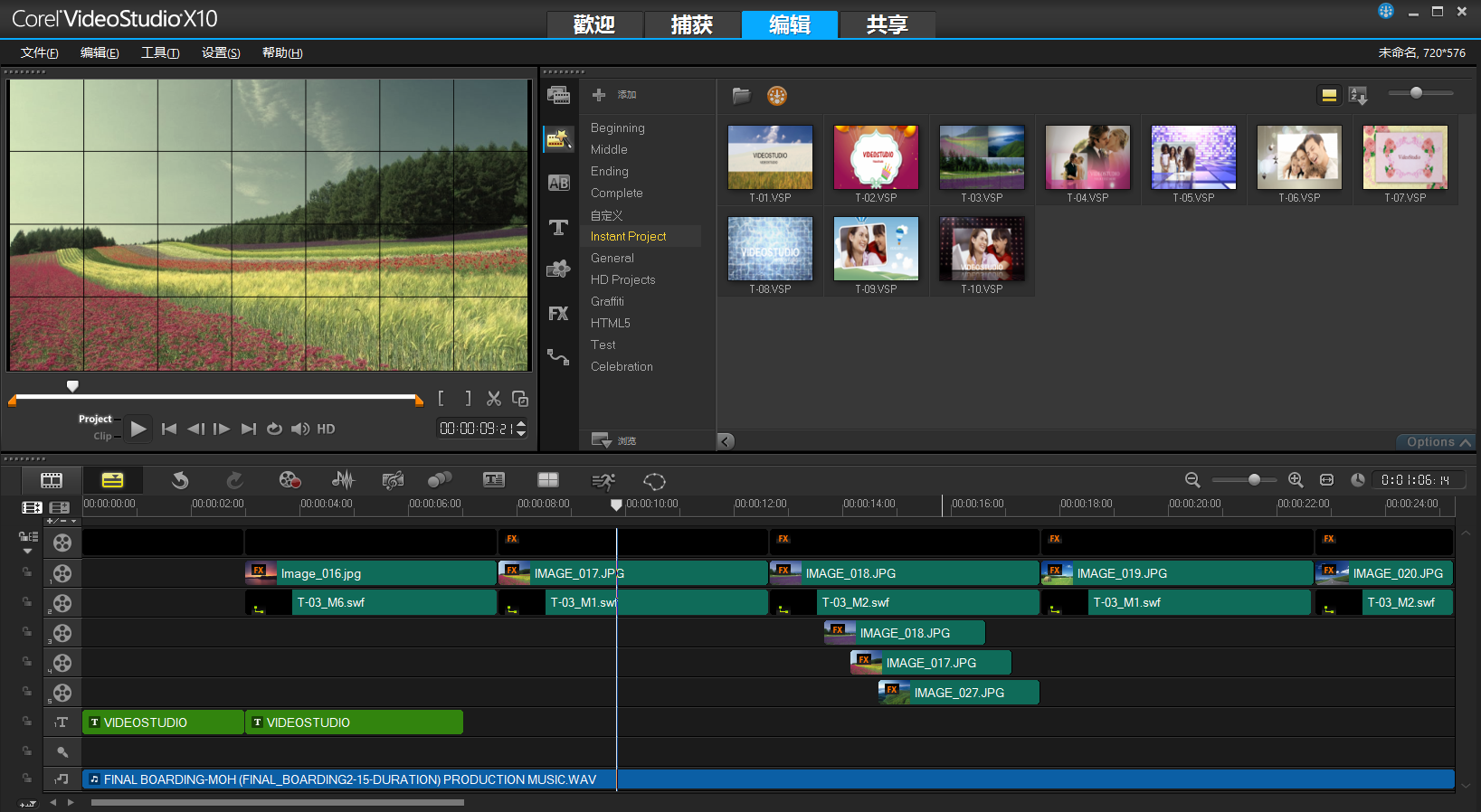Image resolution: width=1481 pixels, height=812 pixels.
Task: Open the Sound Mixer waveform icon
Action: pyautogui.click(x=343, y=480)
